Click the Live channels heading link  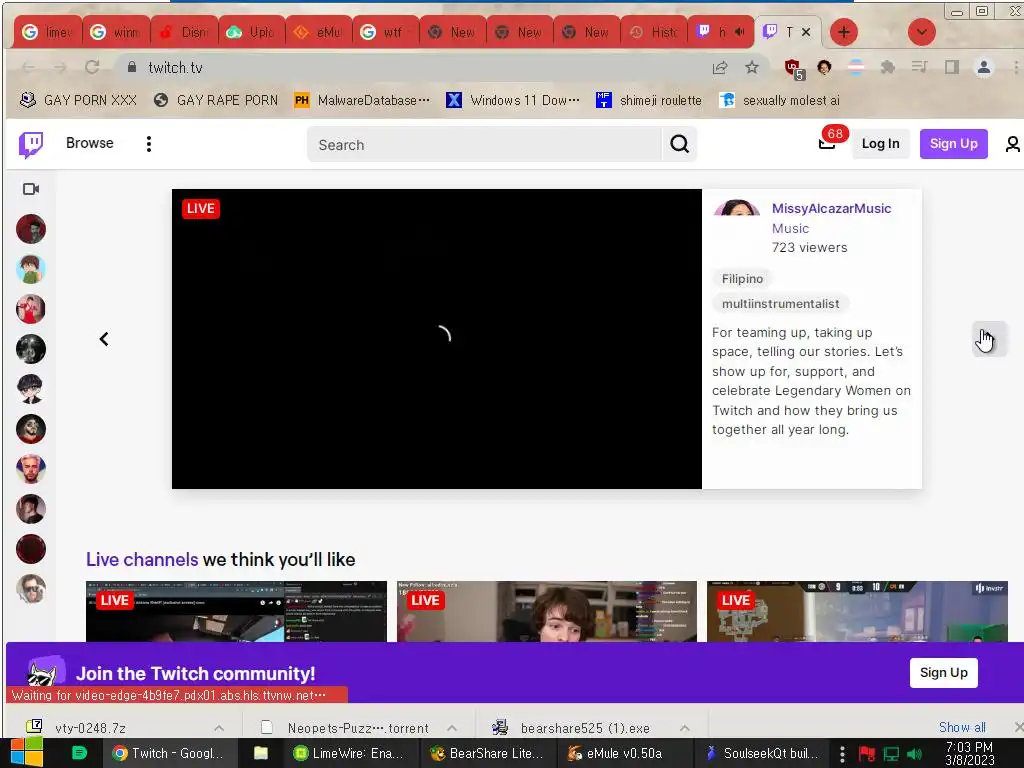click(142, 560)
